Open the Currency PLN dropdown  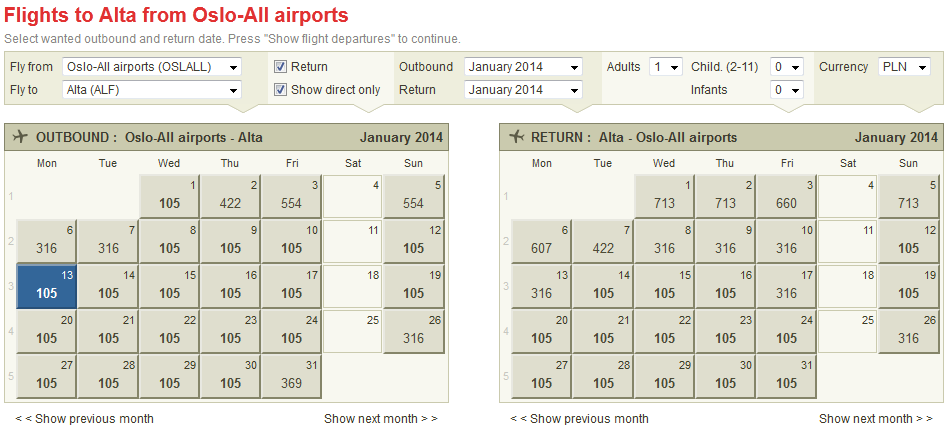point(904,67)
